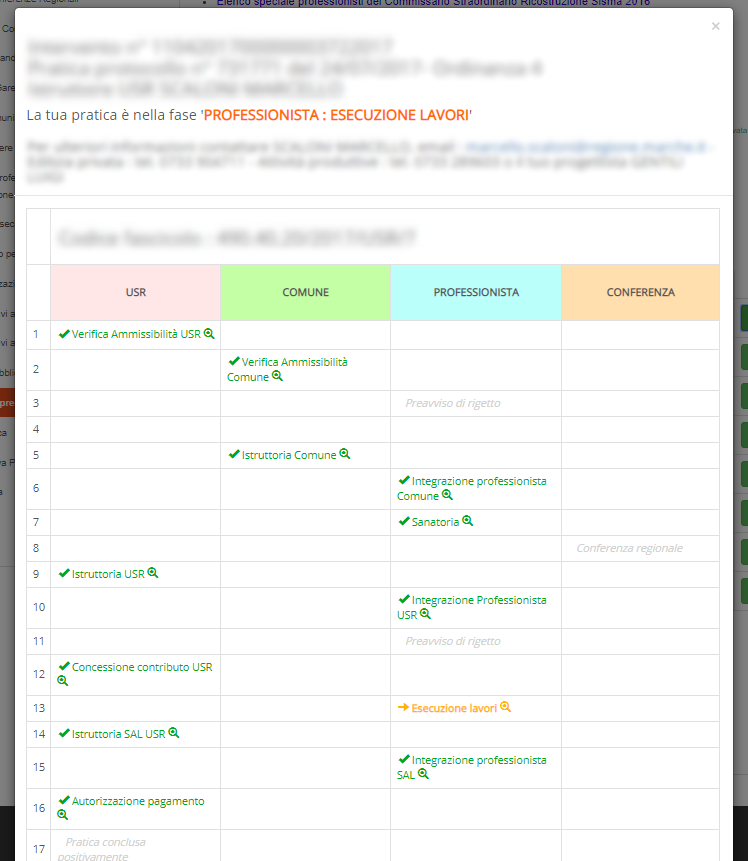Open orange magnifier next to Esecuzione lavori

pos(505,707)
